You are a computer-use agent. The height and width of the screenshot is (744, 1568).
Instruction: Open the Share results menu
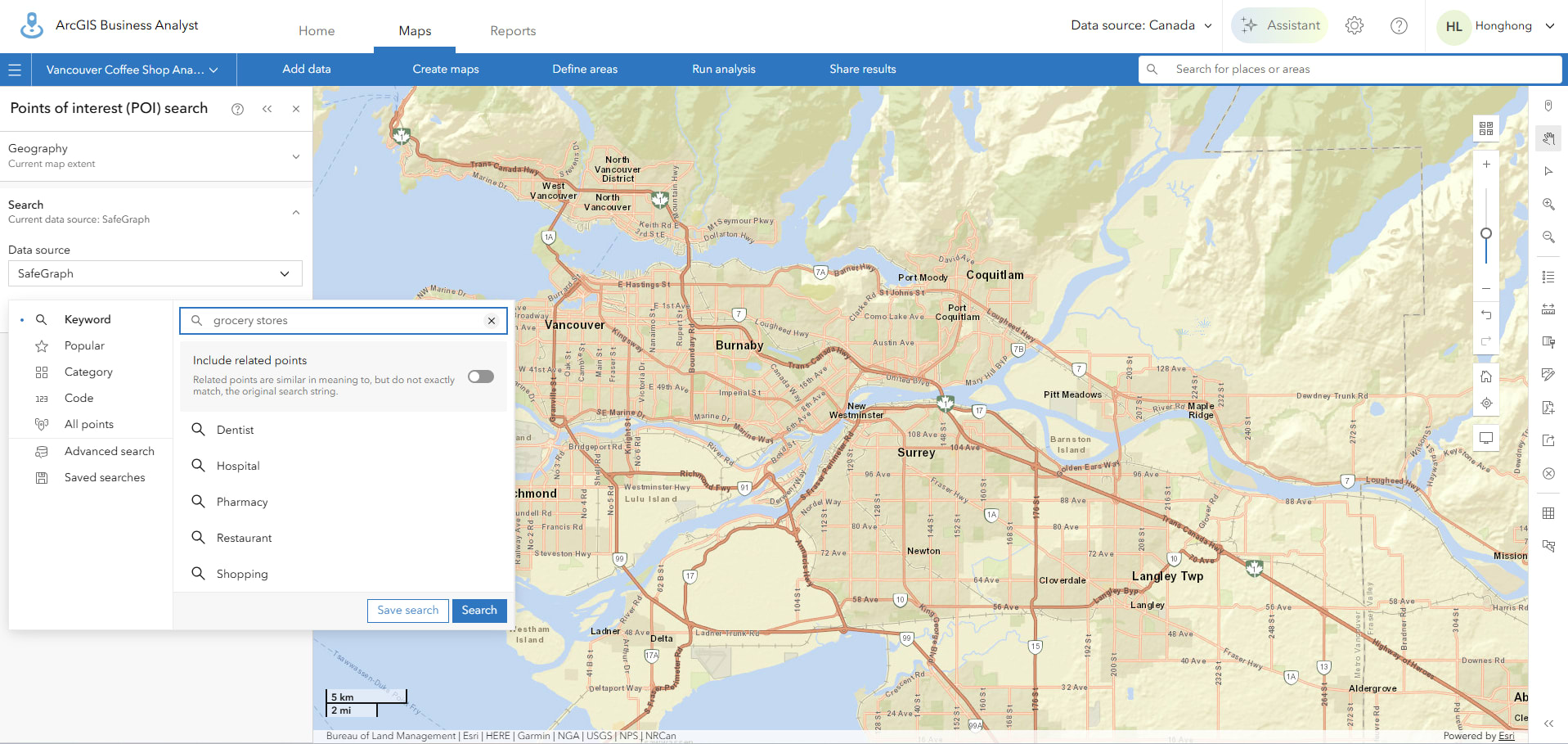863,69
